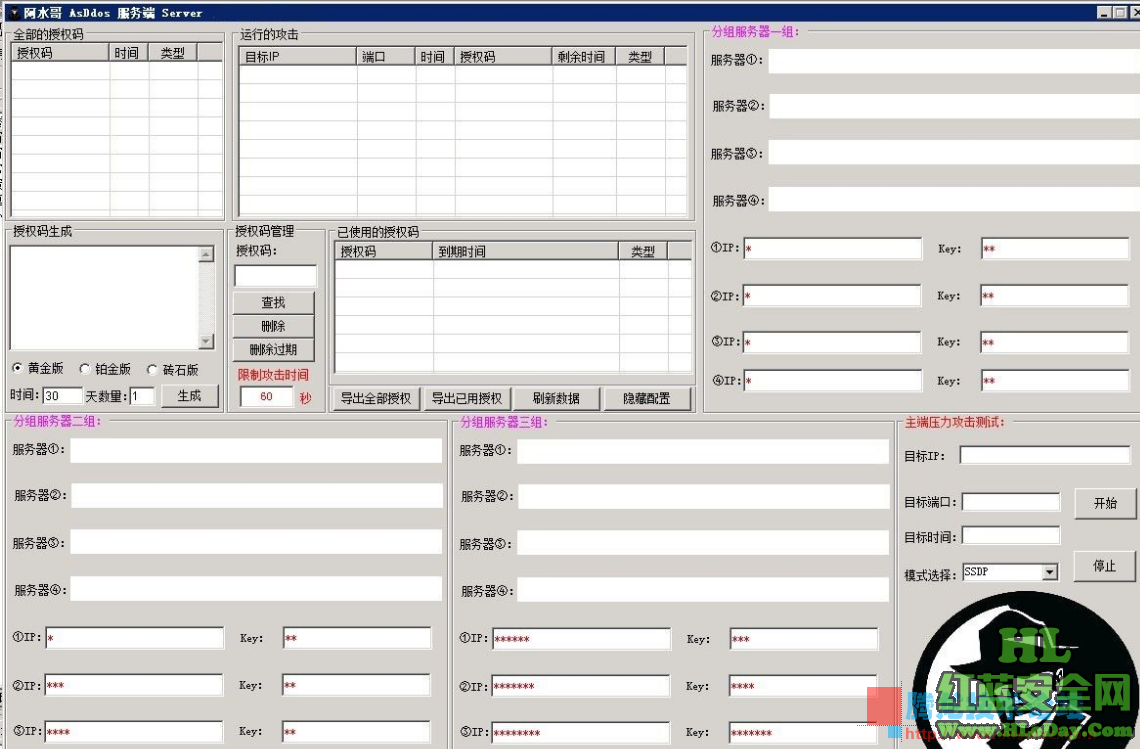The height and width of the screenshot is (749, 1140).
Task: Click the 导出全部授权 button
Action: [x=376, y=398]
